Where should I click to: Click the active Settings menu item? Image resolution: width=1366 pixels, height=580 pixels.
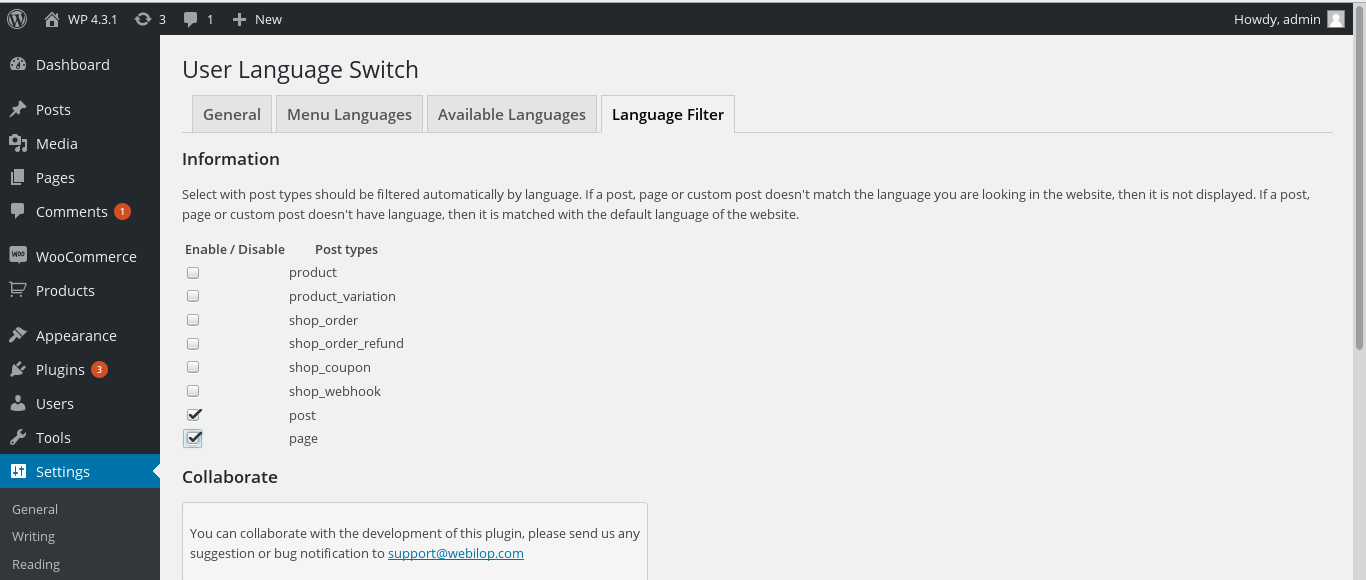[x=80, y=472]
